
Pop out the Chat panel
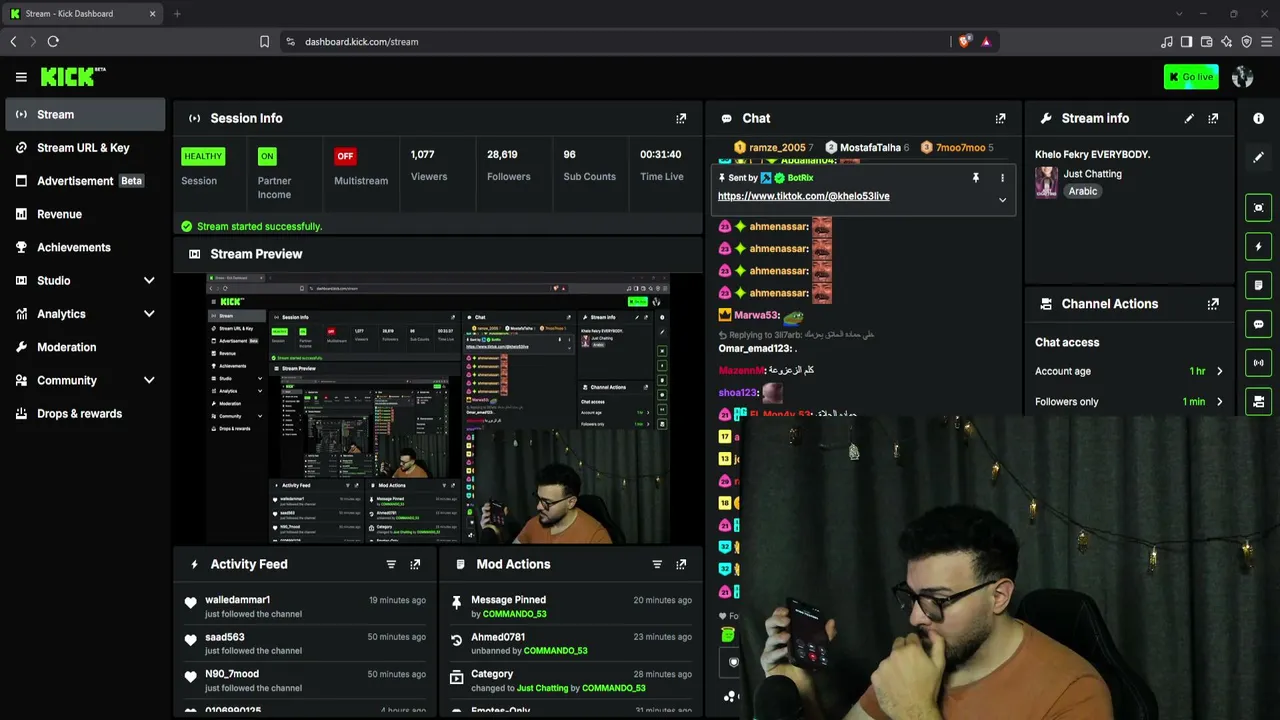coord(1000,118)
